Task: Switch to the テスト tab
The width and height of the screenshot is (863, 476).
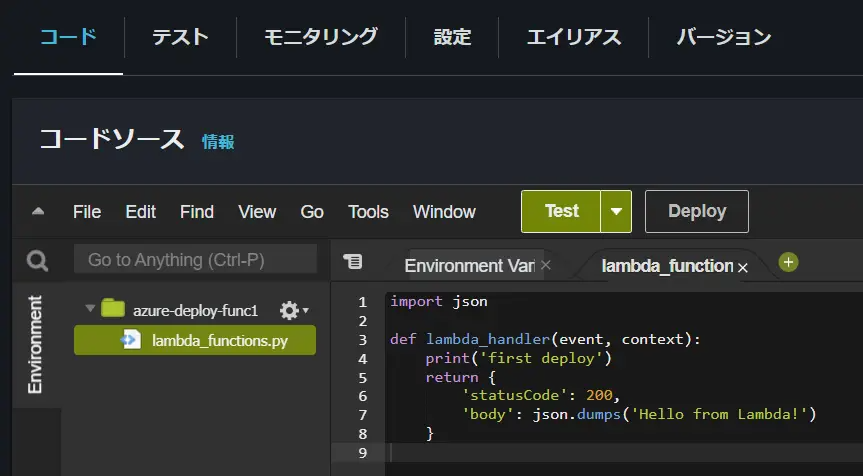Action: coord(180,37)
